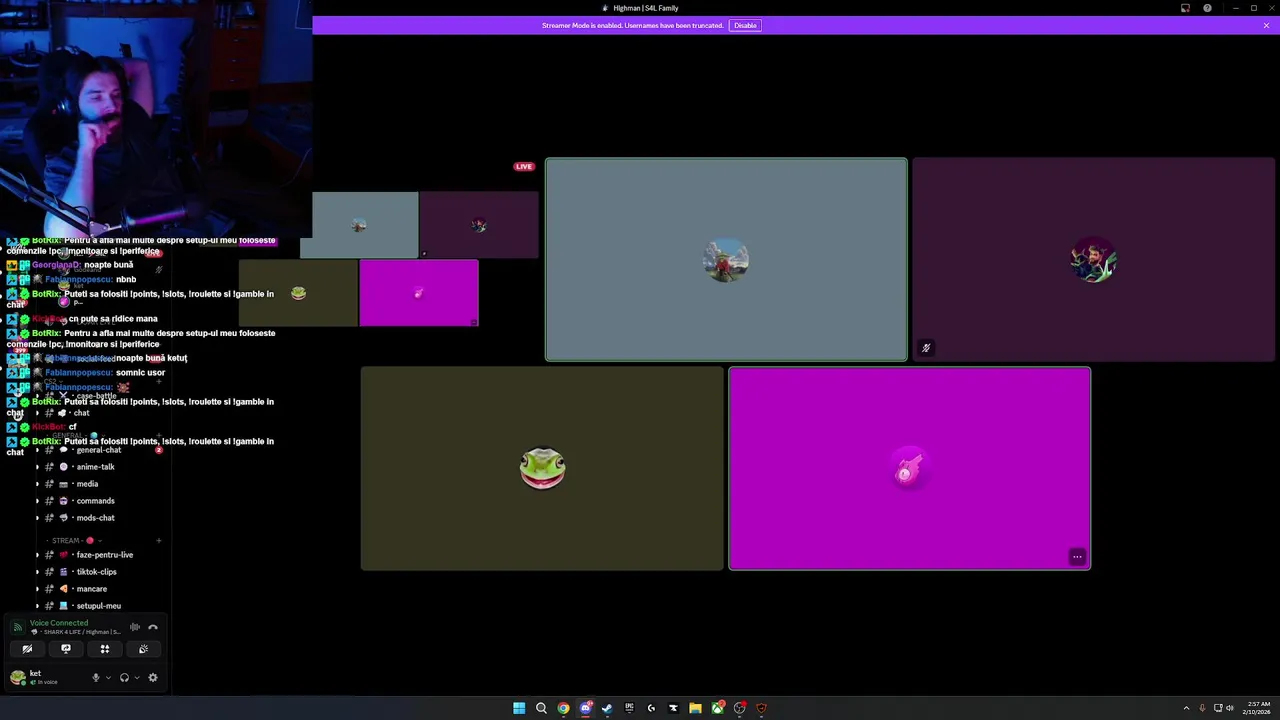The image size is (1280, 720).
Task: Open the Voice Connected status text
Action: pyautogui.click(x=59, y=623)
